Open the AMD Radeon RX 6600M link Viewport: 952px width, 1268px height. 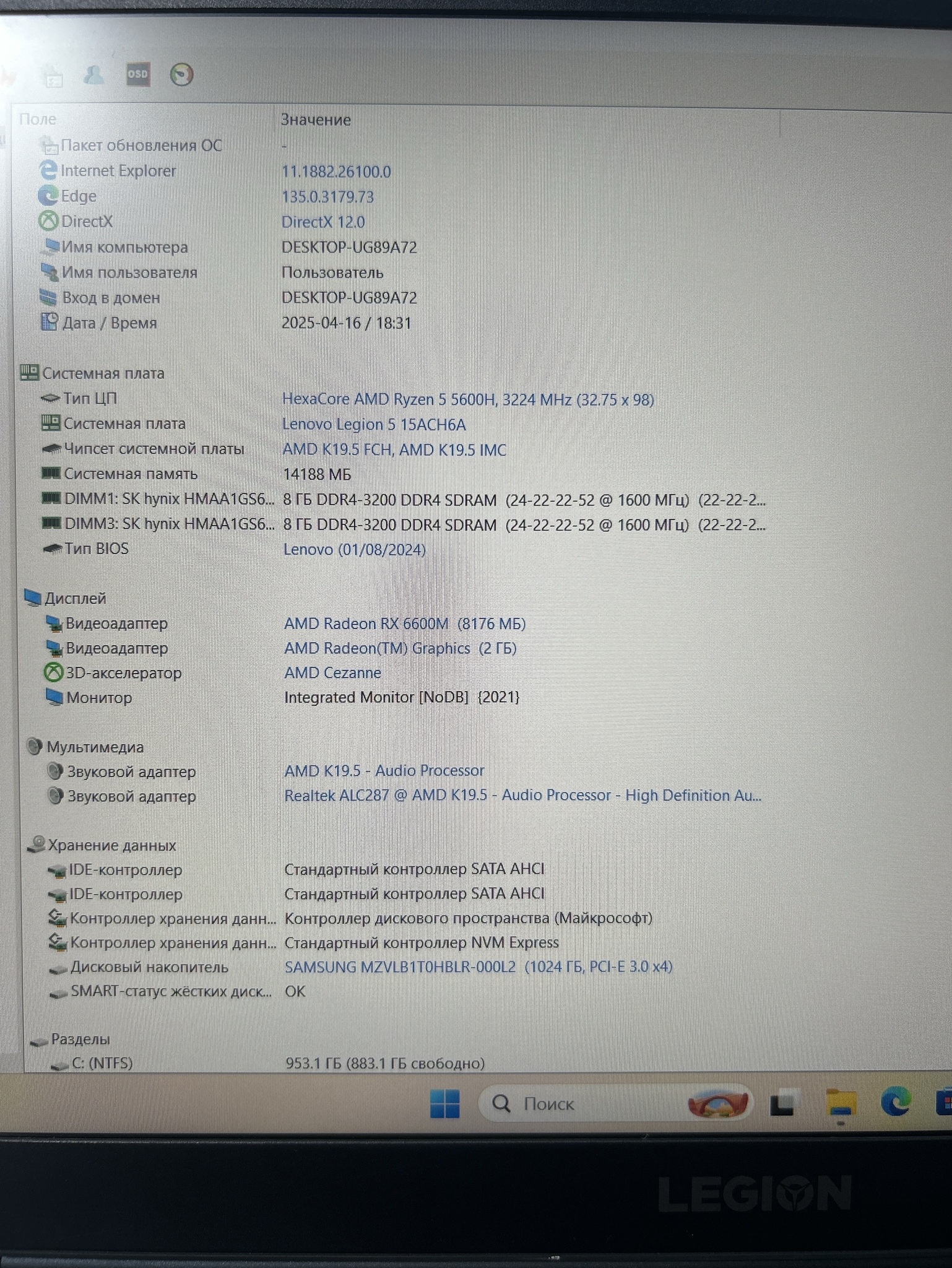405,623
